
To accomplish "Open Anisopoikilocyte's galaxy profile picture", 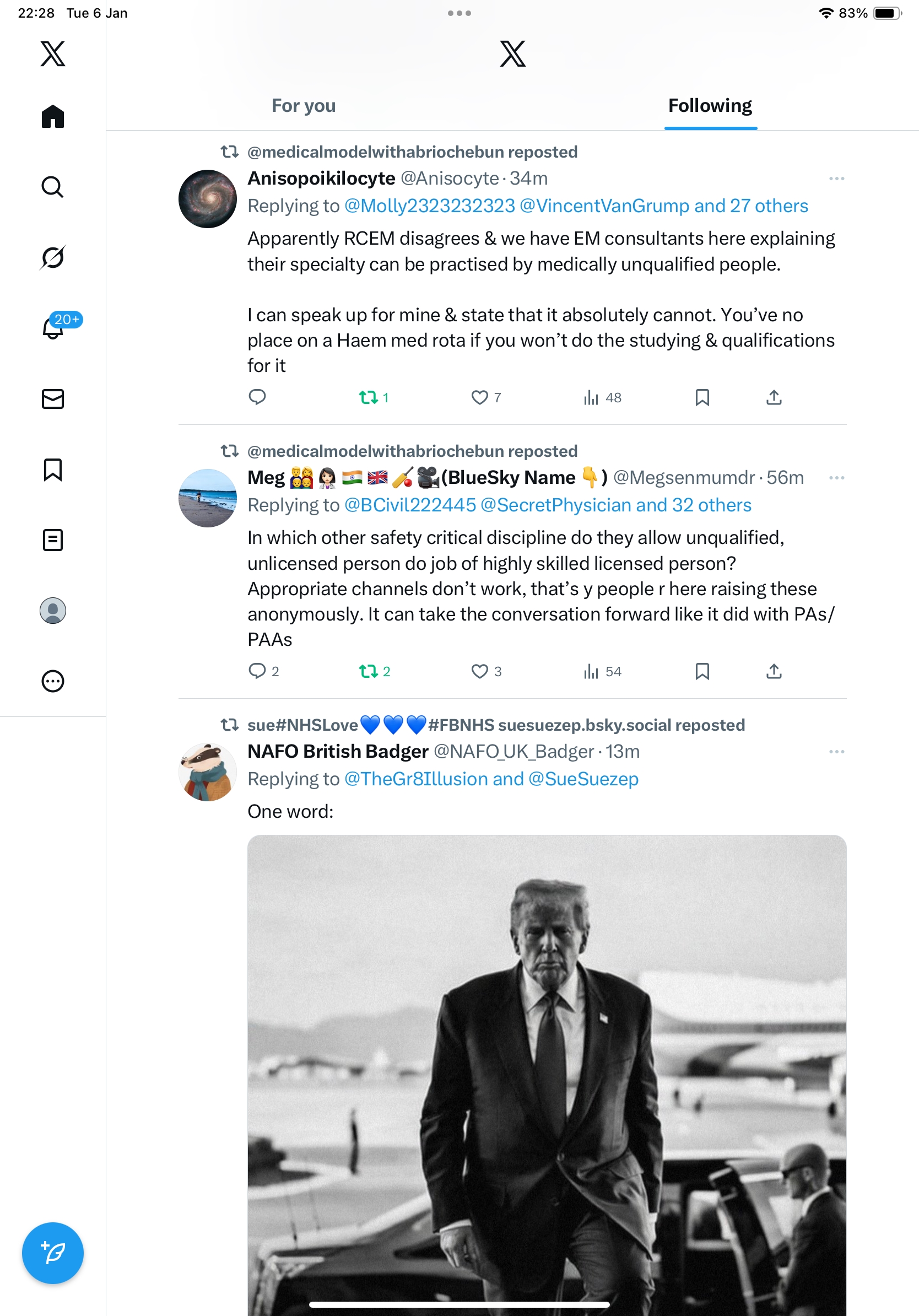I will 207,199.
